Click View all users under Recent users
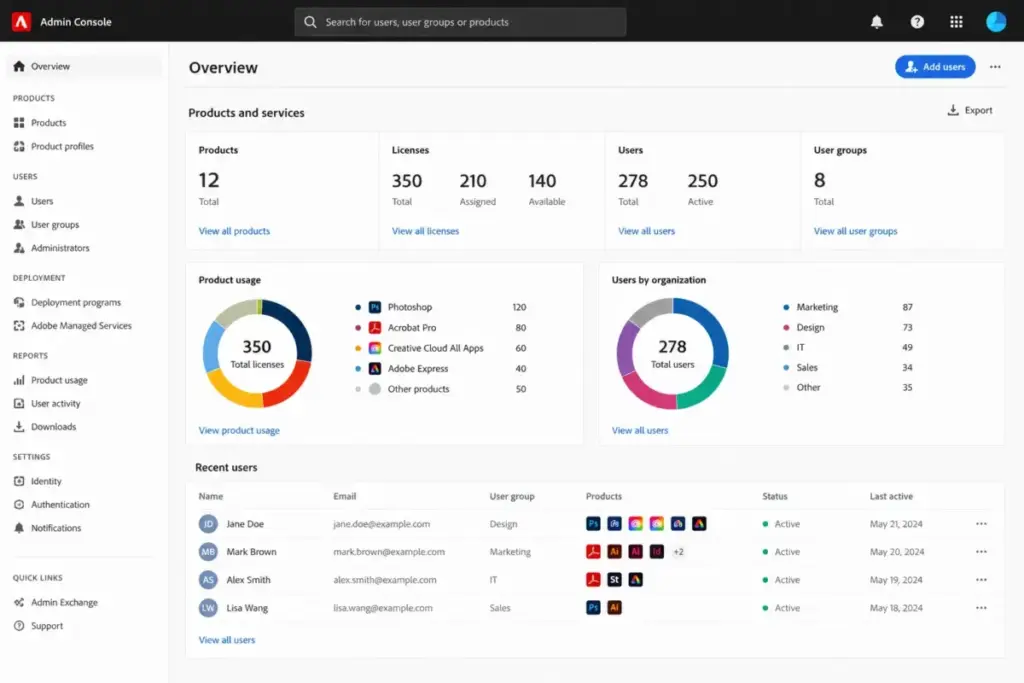The width and height of the screenshot is (1024, 683). (227, 640)
